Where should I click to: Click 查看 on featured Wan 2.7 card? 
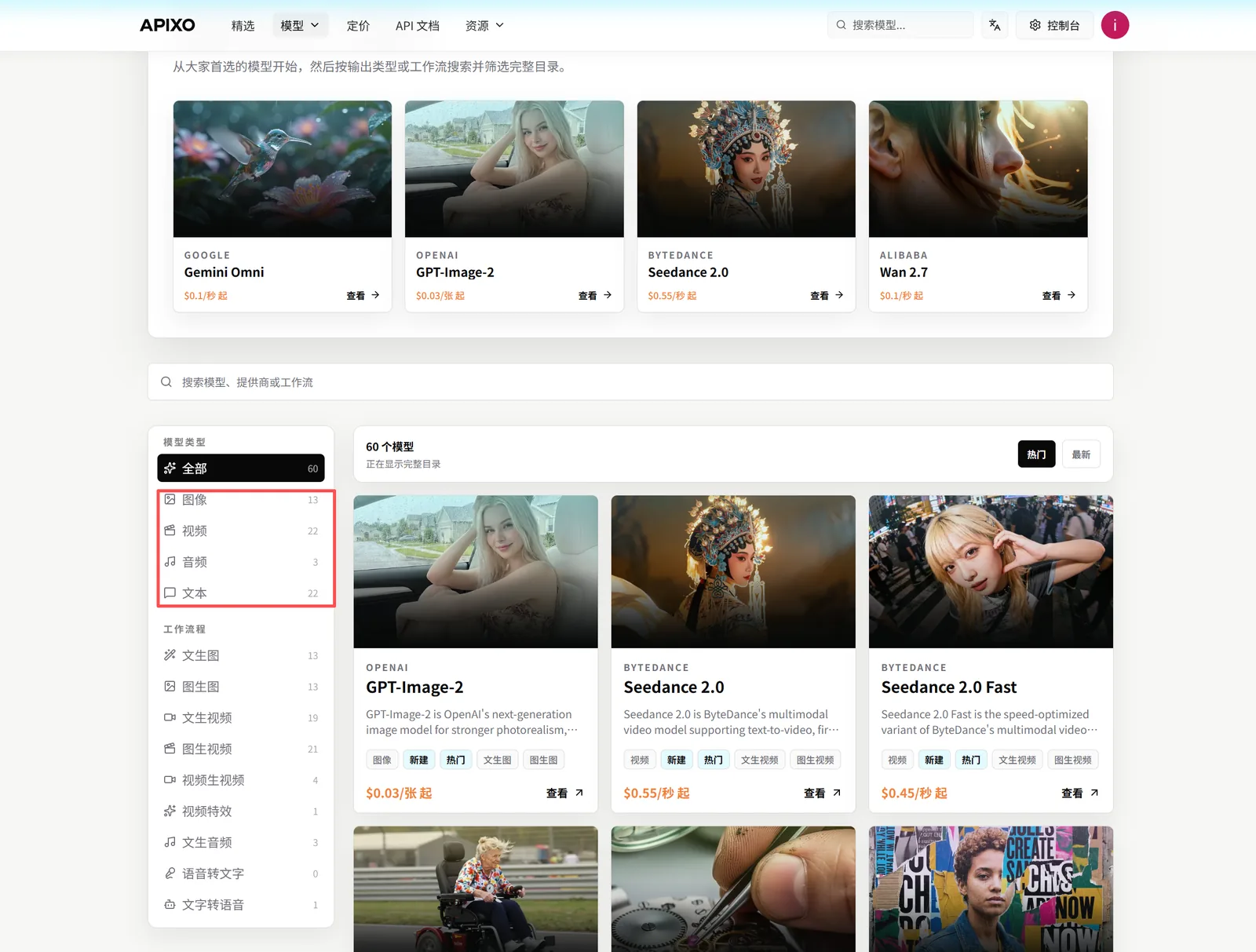pos(1059,296)
